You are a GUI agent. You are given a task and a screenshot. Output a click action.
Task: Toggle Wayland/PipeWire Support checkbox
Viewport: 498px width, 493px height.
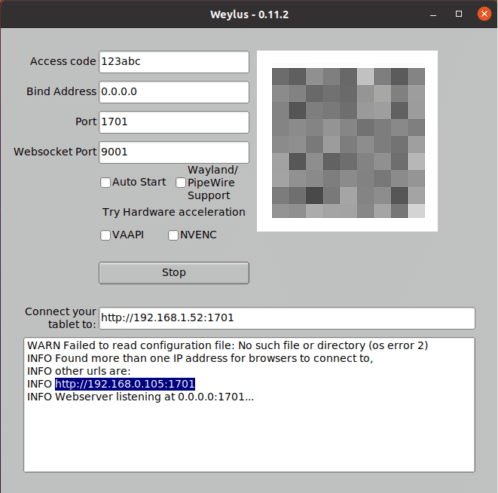[181, 182]
